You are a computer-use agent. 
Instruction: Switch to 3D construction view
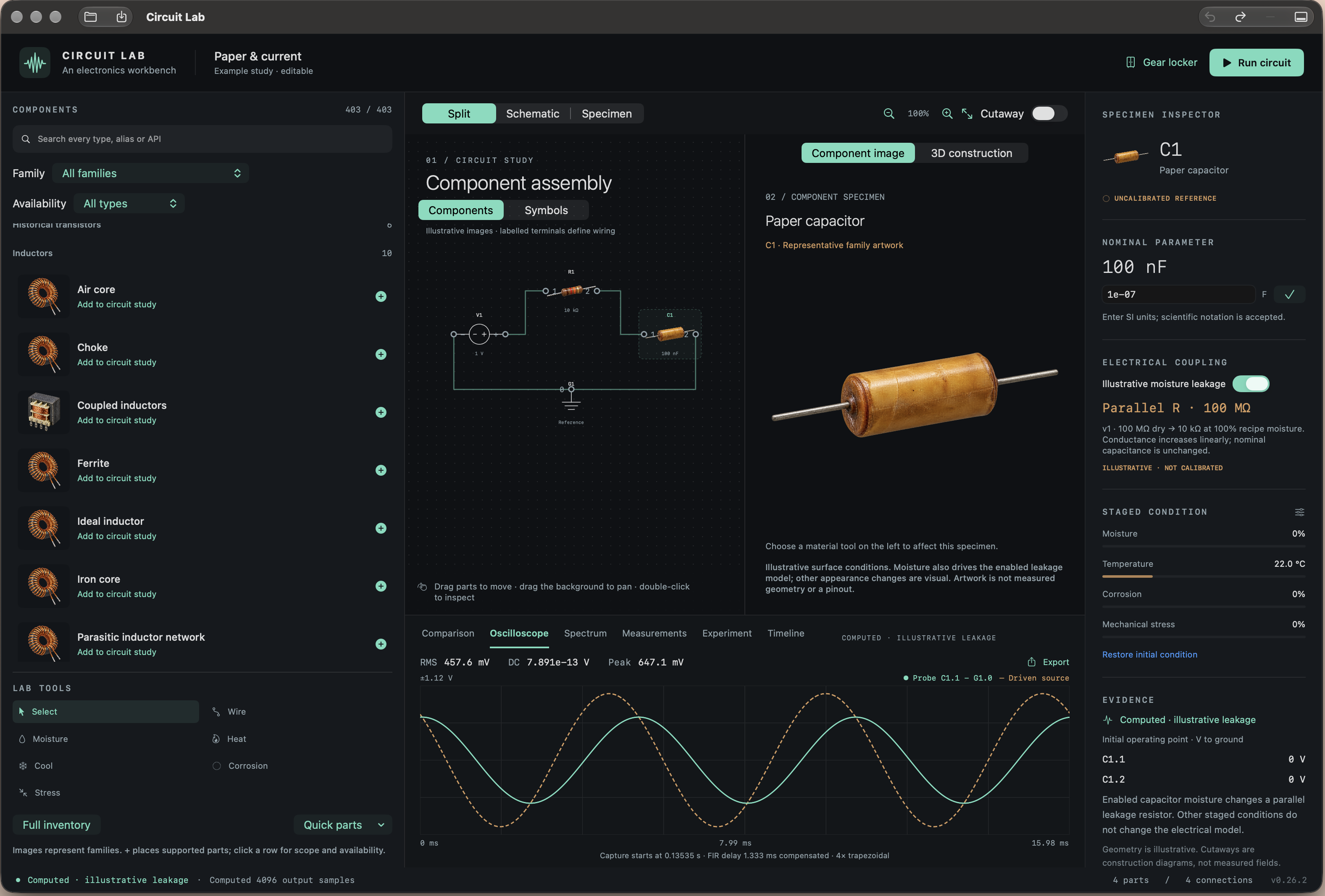tap(971, 153)
